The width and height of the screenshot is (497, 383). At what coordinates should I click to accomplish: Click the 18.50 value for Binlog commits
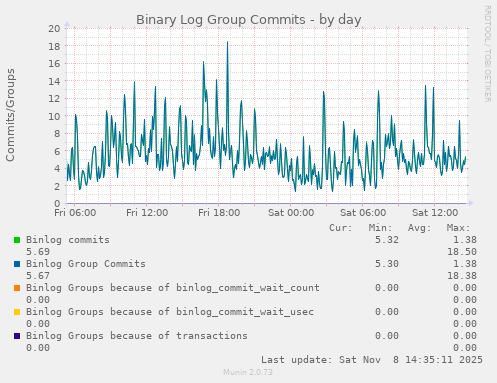tap(462, 252)
